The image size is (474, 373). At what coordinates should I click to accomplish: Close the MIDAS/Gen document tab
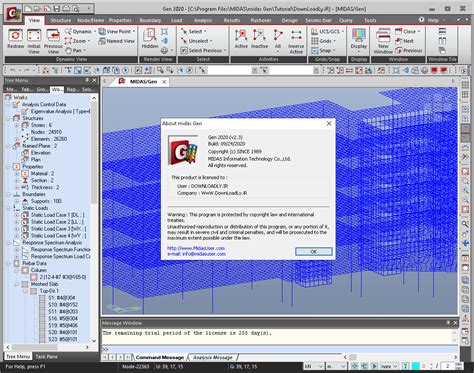point(164,82)
